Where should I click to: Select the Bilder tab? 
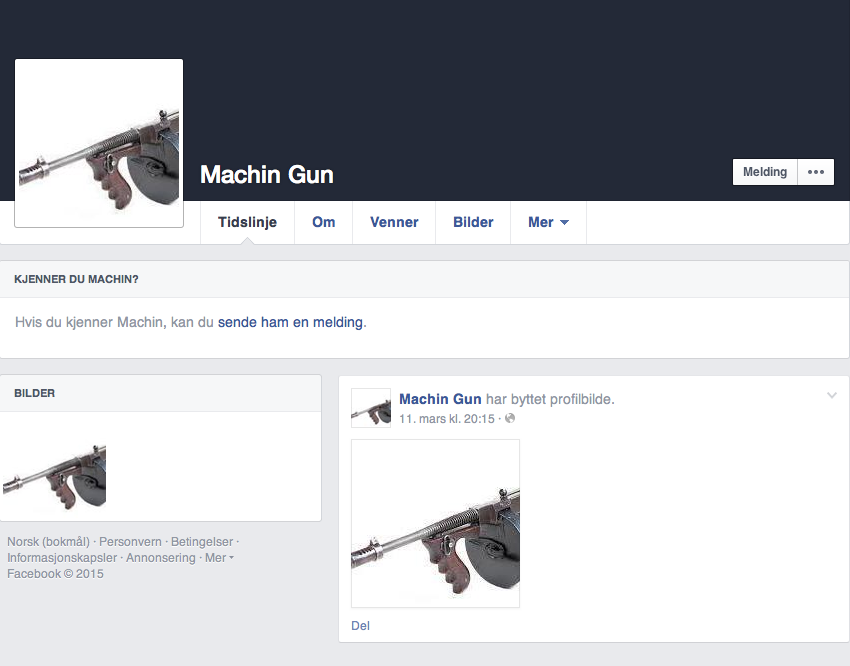tap(473, 222)
